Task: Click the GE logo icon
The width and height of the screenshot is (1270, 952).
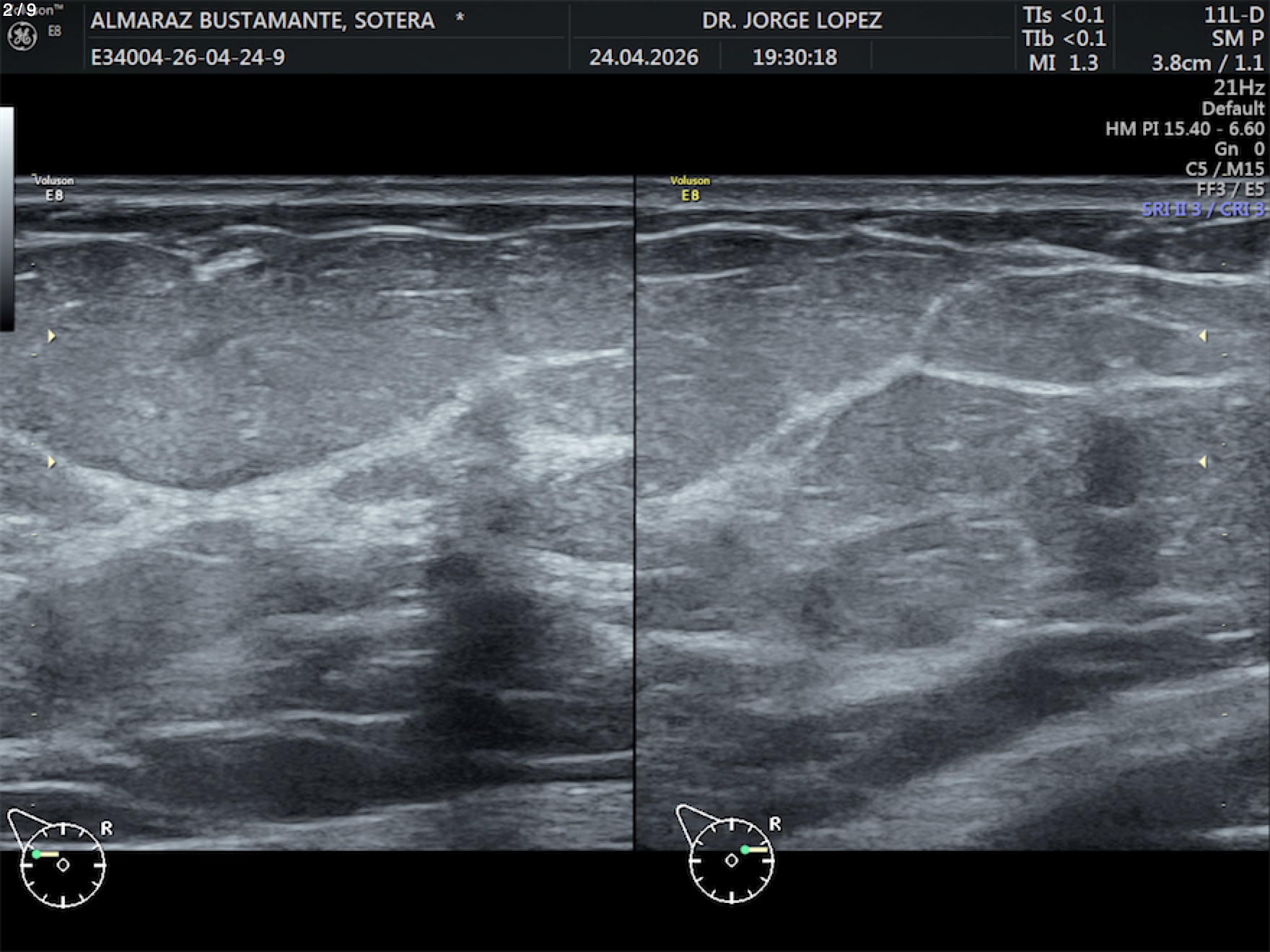Action: click(22, 36)
